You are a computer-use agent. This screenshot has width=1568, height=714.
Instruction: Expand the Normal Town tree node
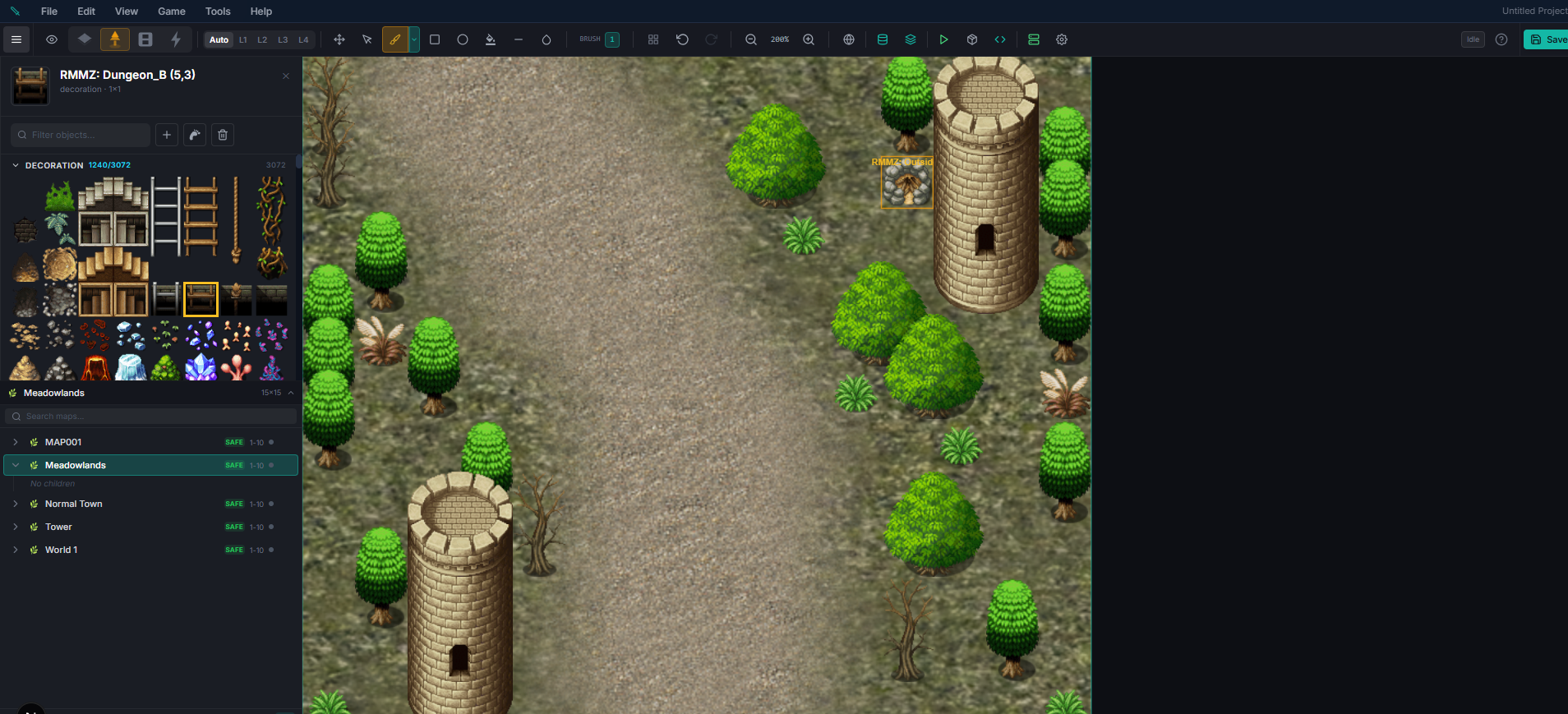(x=15, y=504)
